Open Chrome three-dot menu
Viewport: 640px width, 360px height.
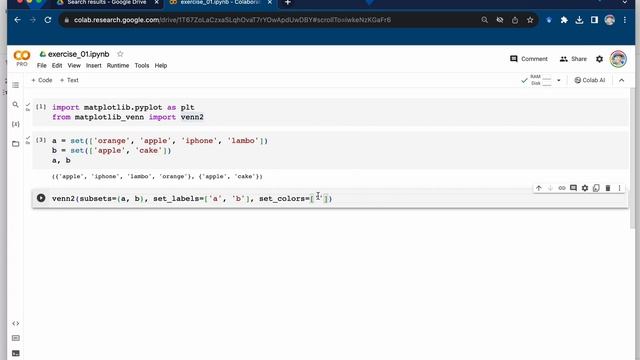[624, 20]
